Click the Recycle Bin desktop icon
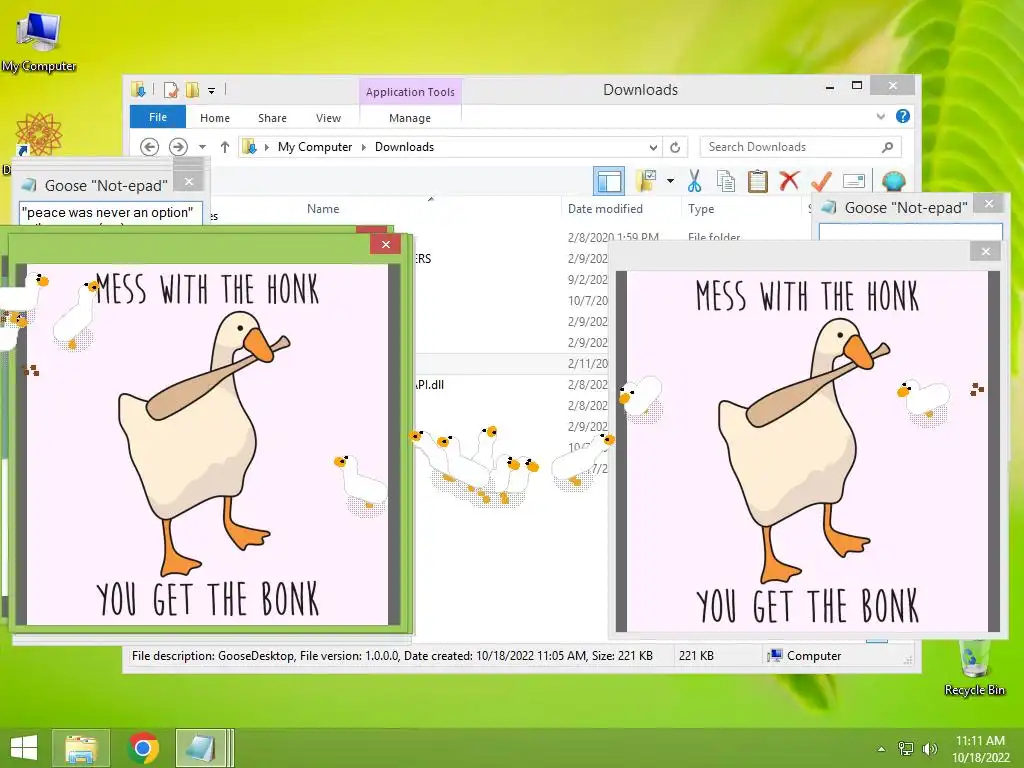Screen dimensions: 1024x768 974,667
